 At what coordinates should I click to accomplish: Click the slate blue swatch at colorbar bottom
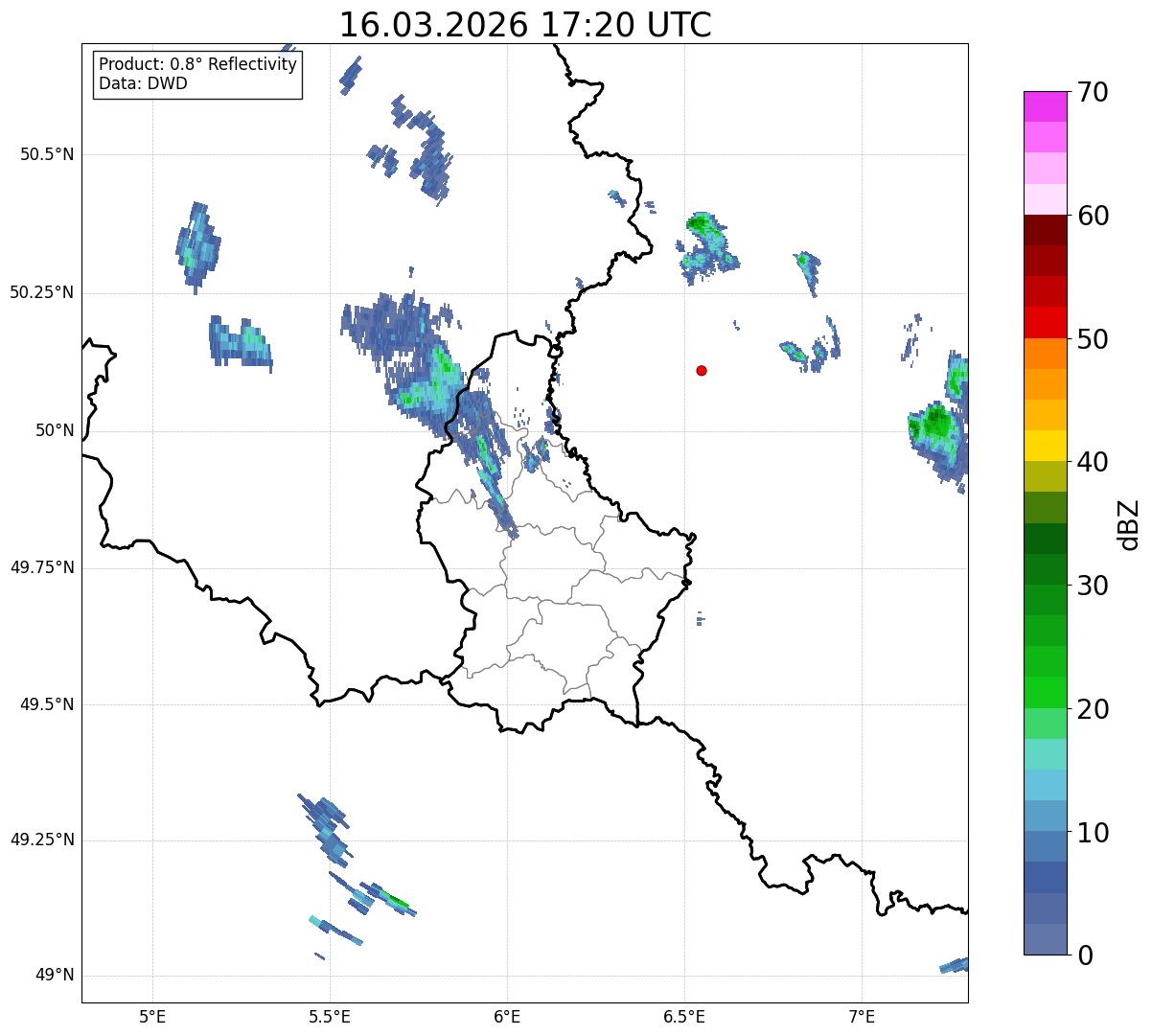(1045, 939)
